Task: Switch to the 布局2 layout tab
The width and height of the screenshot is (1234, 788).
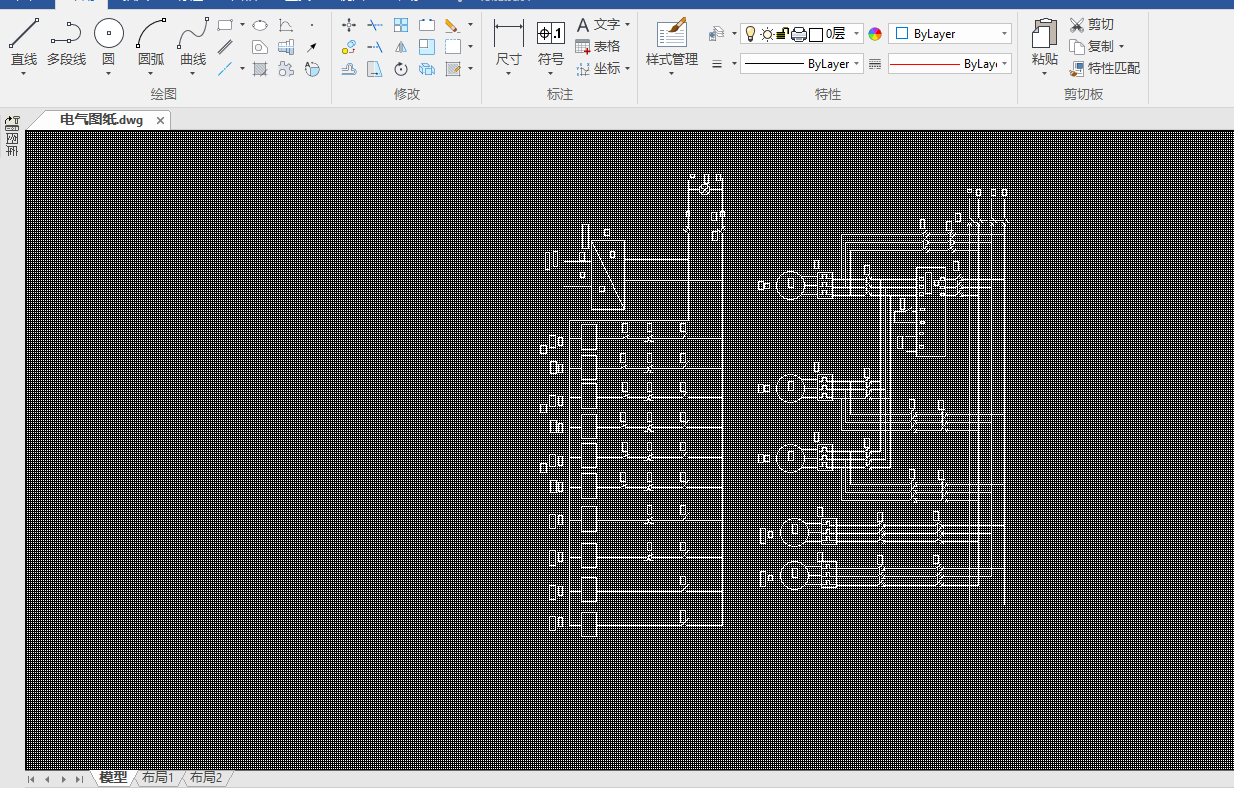Action: [206, 777]
